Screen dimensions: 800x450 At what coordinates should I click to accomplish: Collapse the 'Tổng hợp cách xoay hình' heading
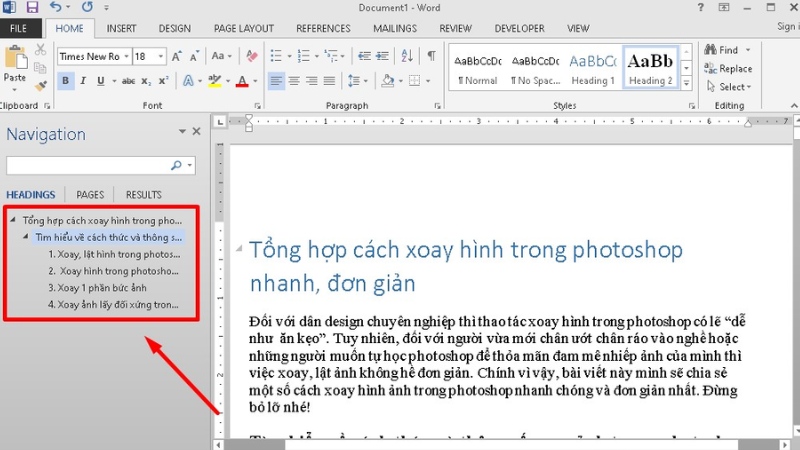tap(13, 219)
